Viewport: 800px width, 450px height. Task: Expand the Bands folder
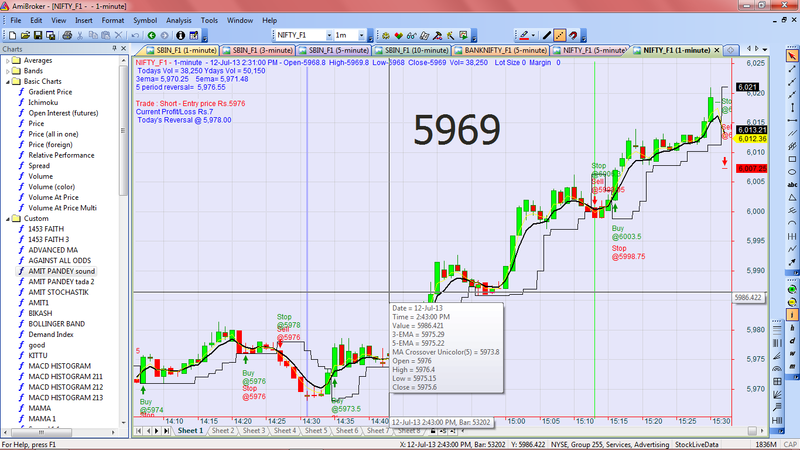(x=8, y=71)
